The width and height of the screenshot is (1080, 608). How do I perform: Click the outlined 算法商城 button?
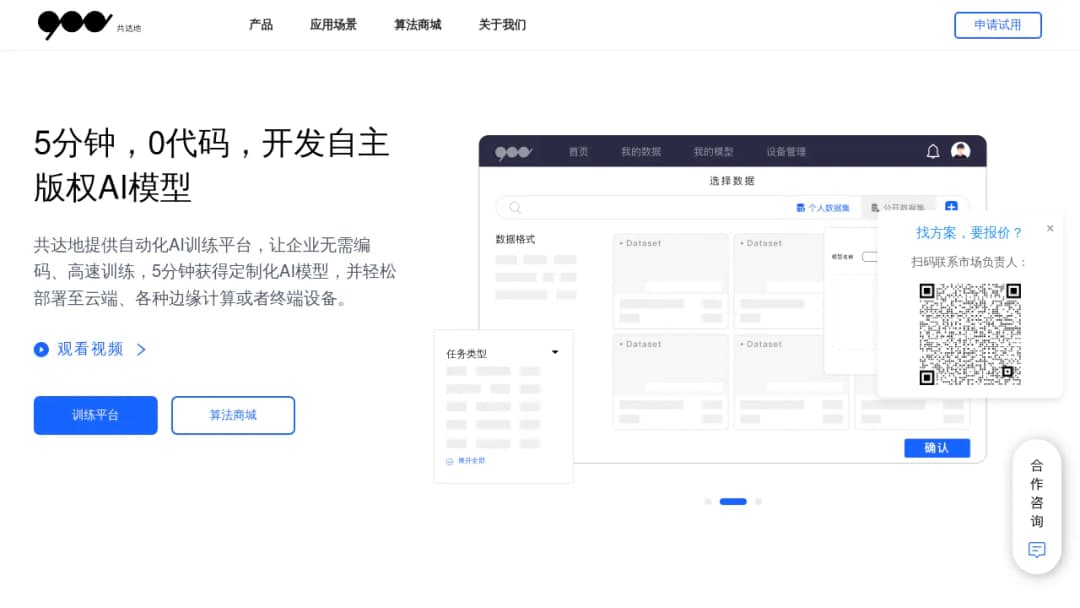tap(233, 415)
